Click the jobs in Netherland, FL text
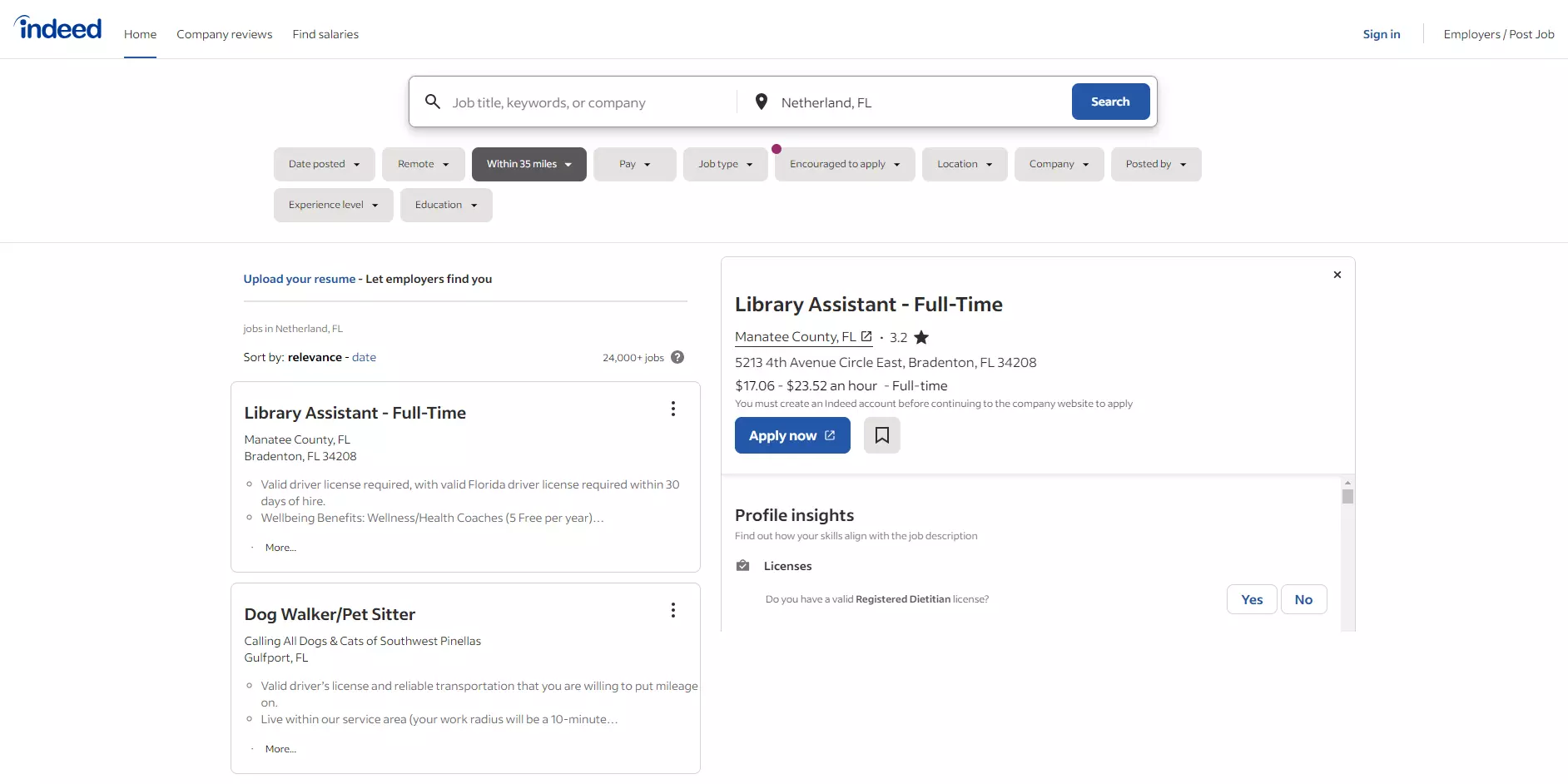 point(293,329)
